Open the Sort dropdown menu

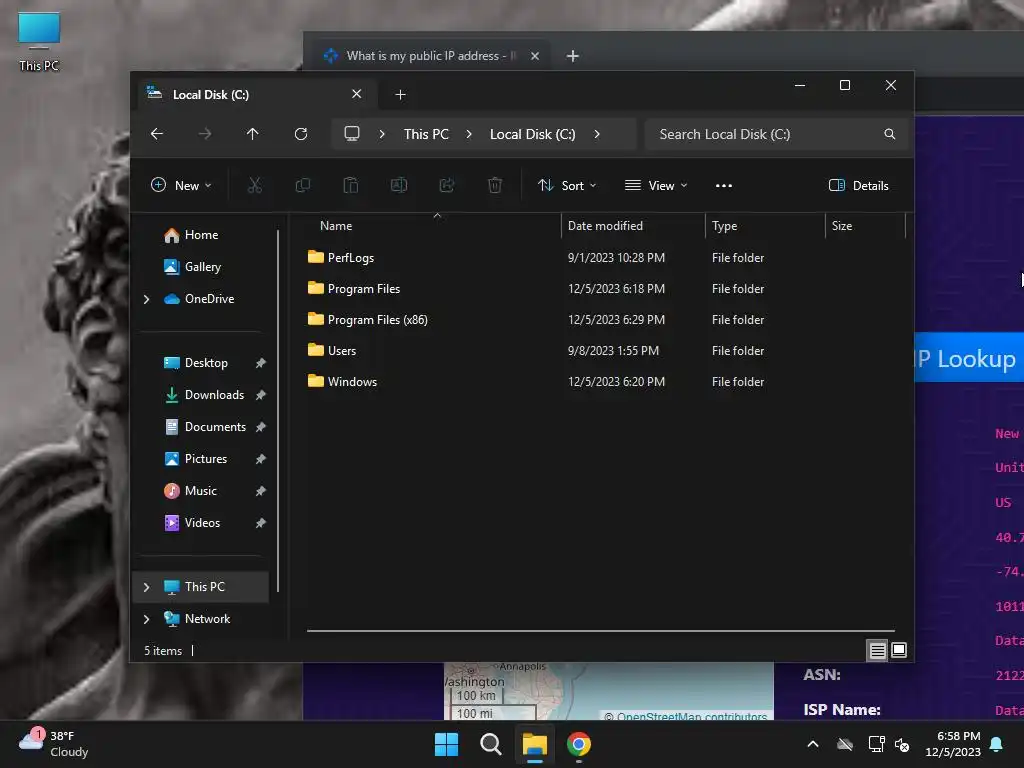tap(567, 185)
